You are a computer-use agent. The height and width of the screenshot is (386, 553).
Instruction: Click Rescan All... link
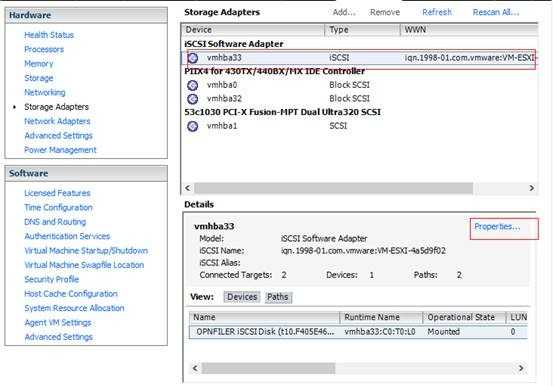pyautogui.click(x=496, y=12)
